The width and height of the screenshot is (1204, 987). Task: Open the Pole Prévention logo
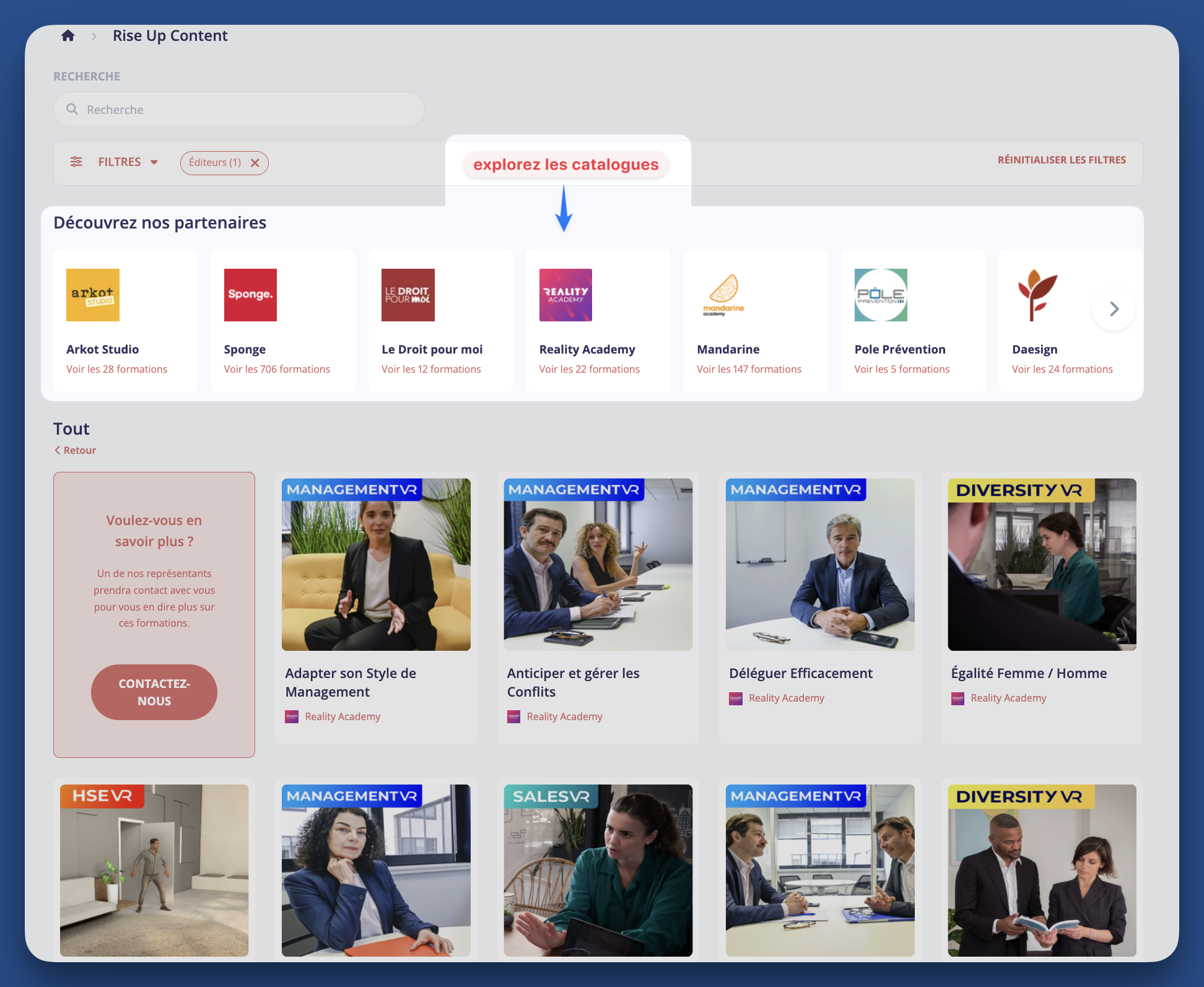(x=881, y=295)
